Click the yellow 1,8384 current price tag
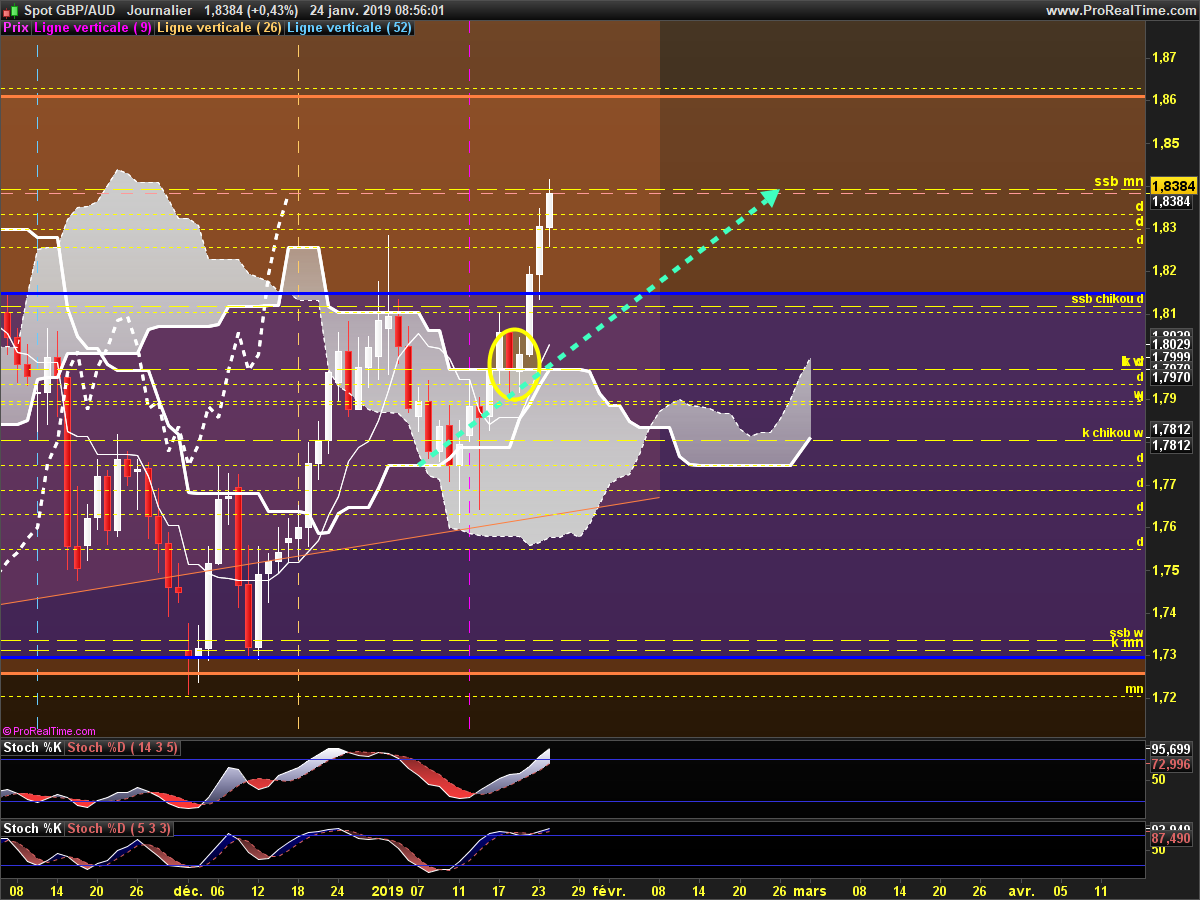 point(1172,186)
